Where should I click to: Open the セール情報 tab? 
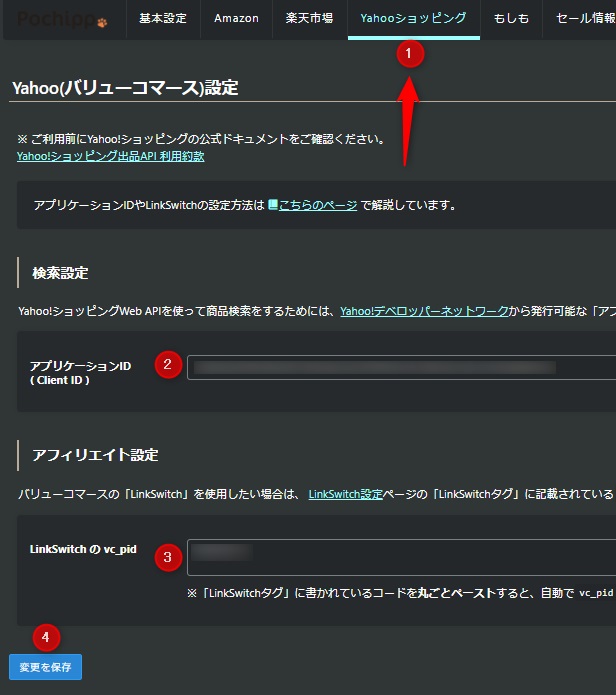click(585, 18)
